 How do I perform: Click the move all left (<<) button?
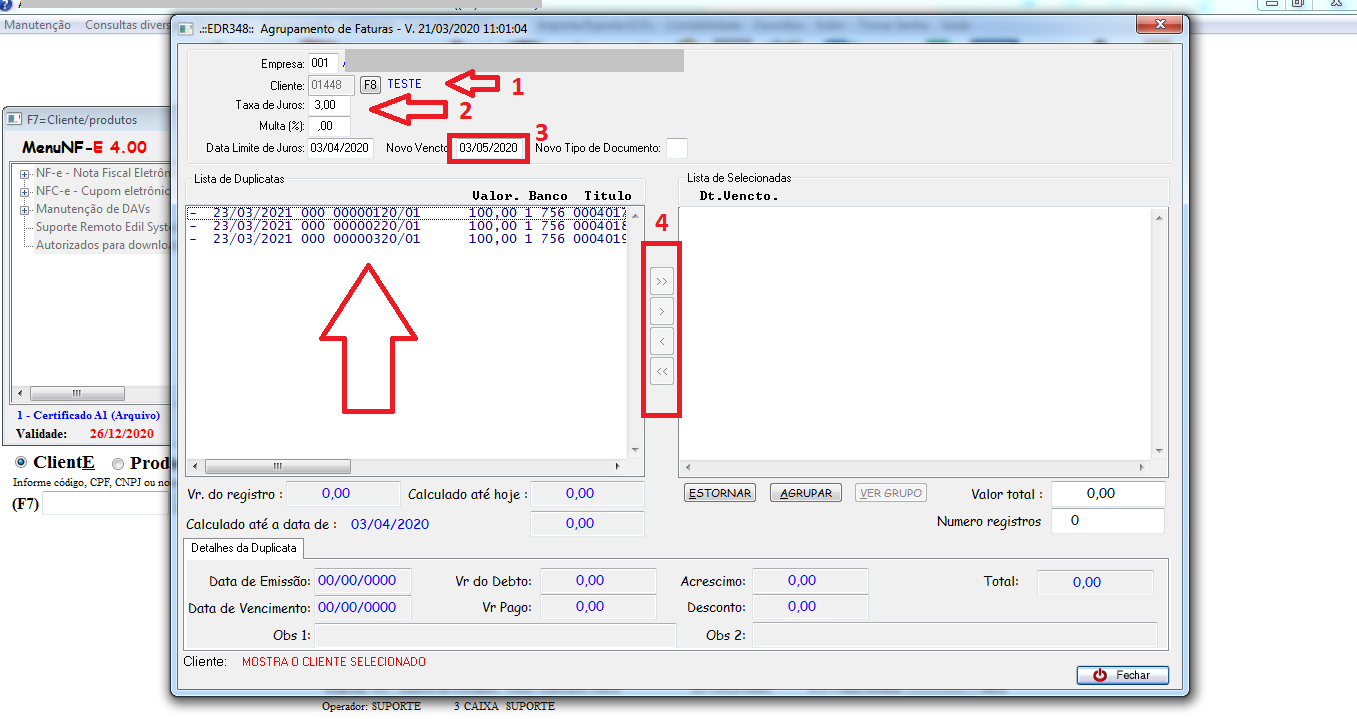[x=661, y=372]
